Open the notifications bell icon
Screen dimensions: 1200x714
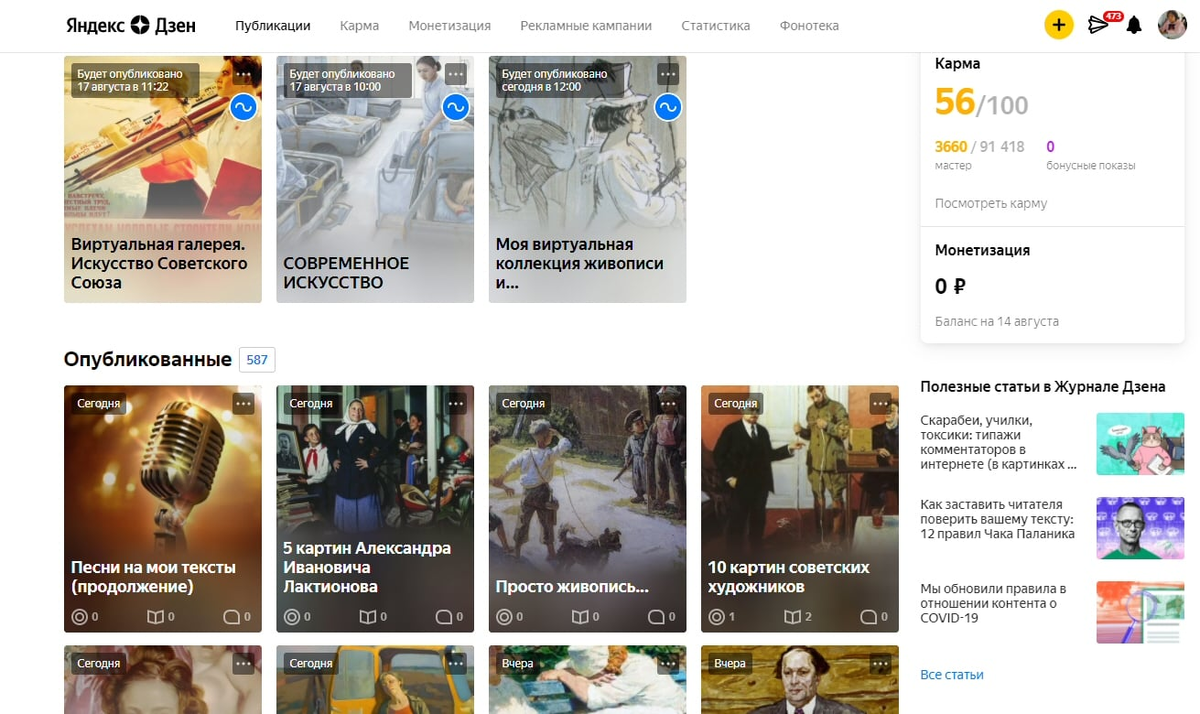point(1134,26)
